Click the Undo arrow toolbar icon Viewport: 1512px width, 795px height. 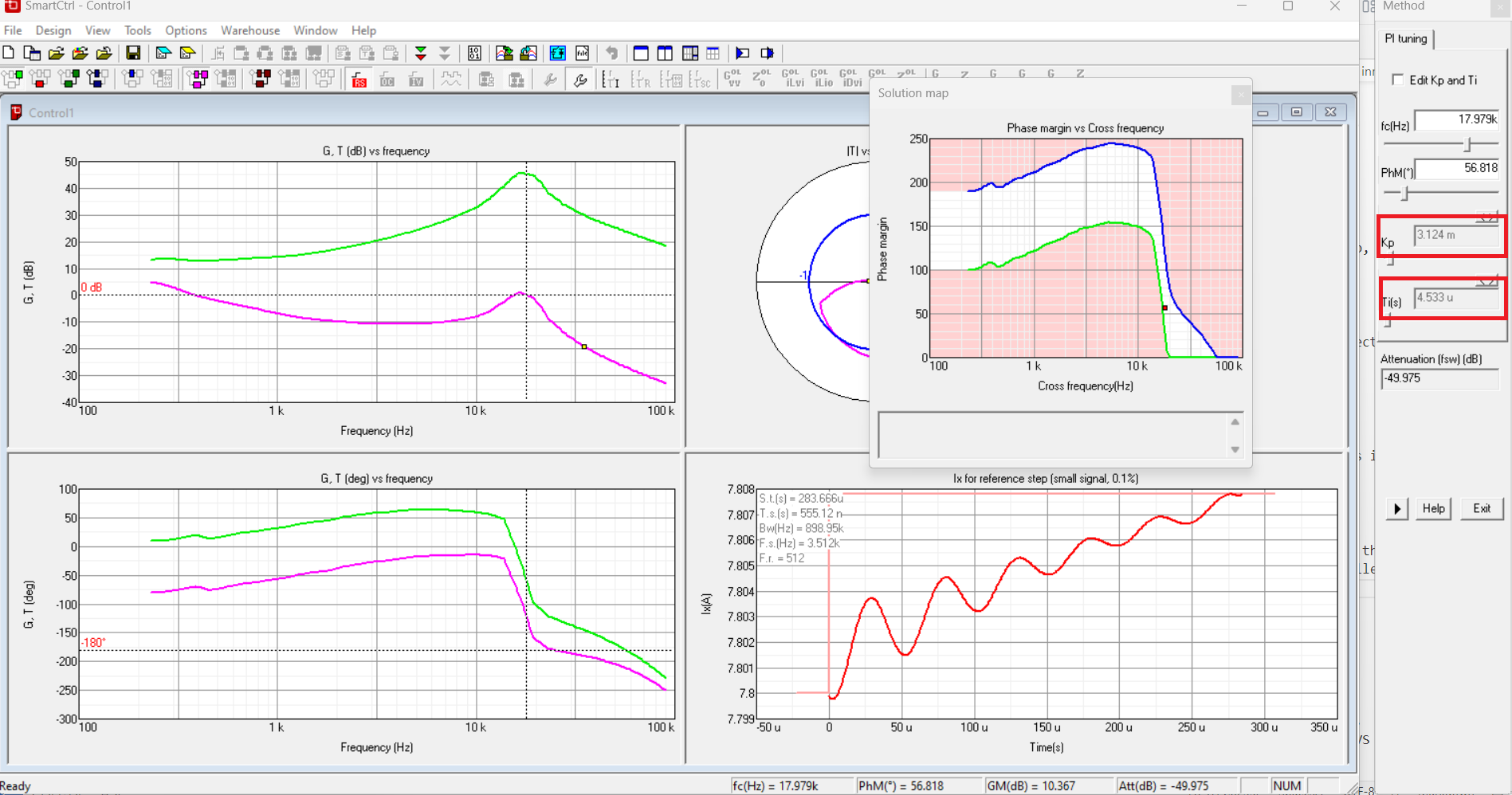[611, 53]
